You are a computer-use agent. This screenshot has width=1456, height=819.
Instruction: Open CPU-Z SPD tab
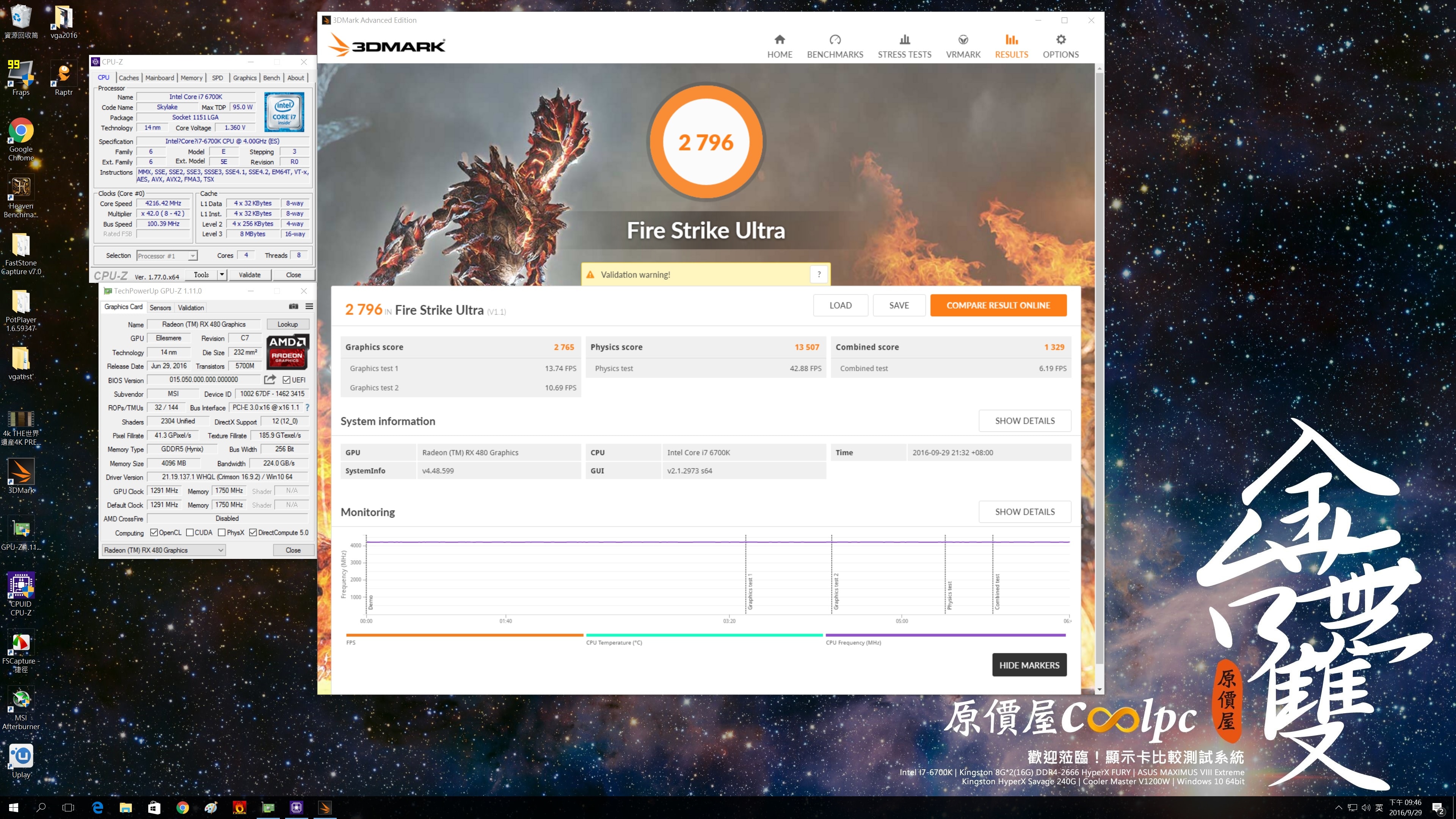click(x=218, y=78)
